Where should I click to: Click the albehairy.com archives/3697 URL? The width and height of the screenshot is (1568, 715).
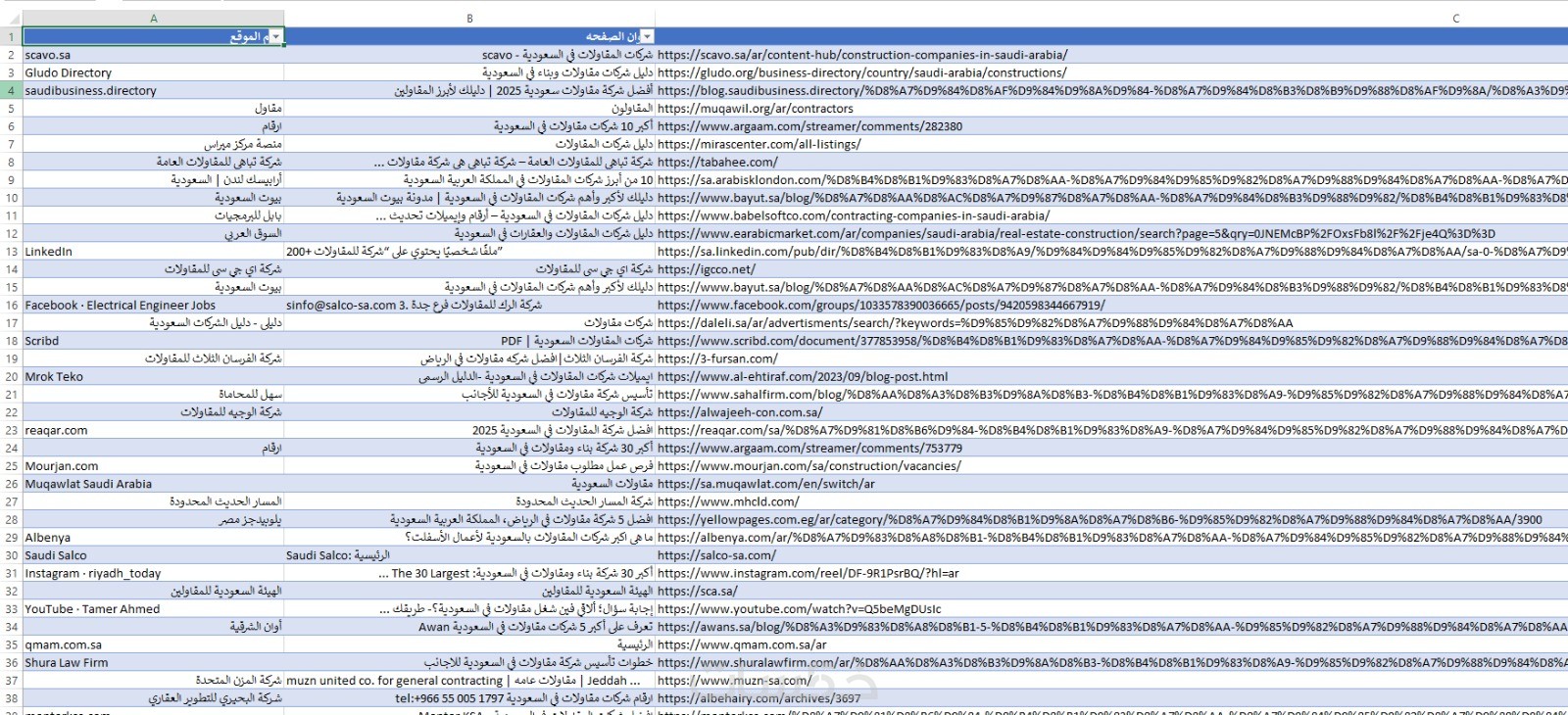point(759,698)
